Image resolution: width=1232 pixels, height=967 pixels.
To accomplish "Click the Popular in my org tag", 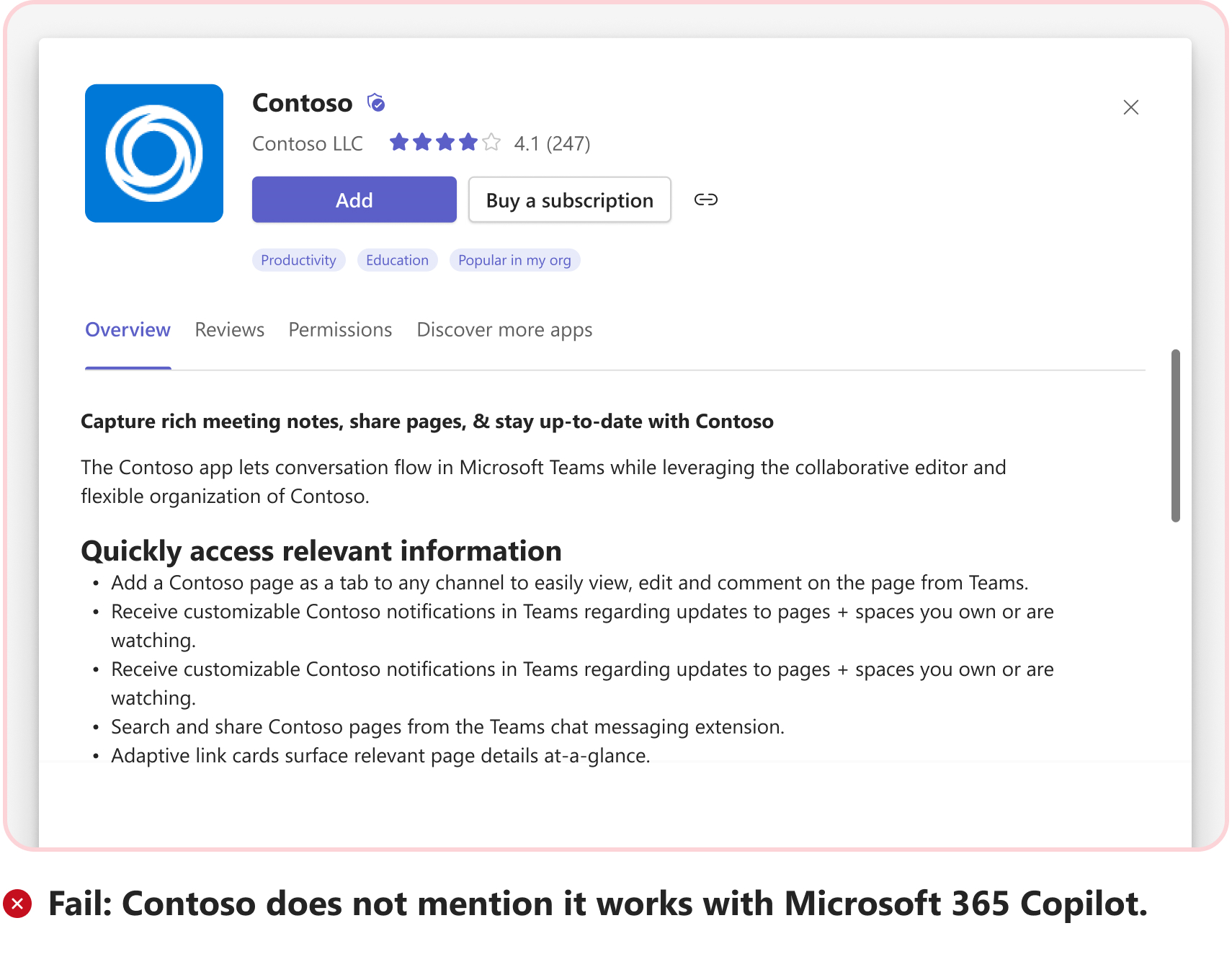I will click(x=514, y=259).
